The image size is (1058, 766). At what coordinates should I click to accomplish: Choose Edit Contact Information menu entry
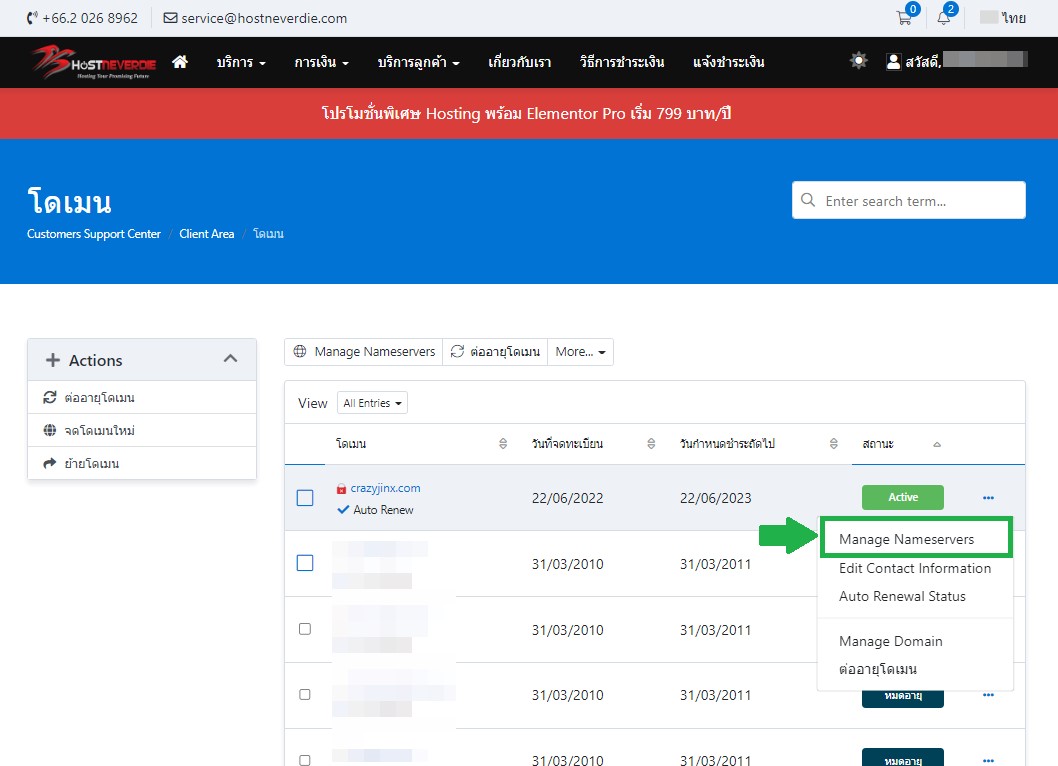pos(914,568)
